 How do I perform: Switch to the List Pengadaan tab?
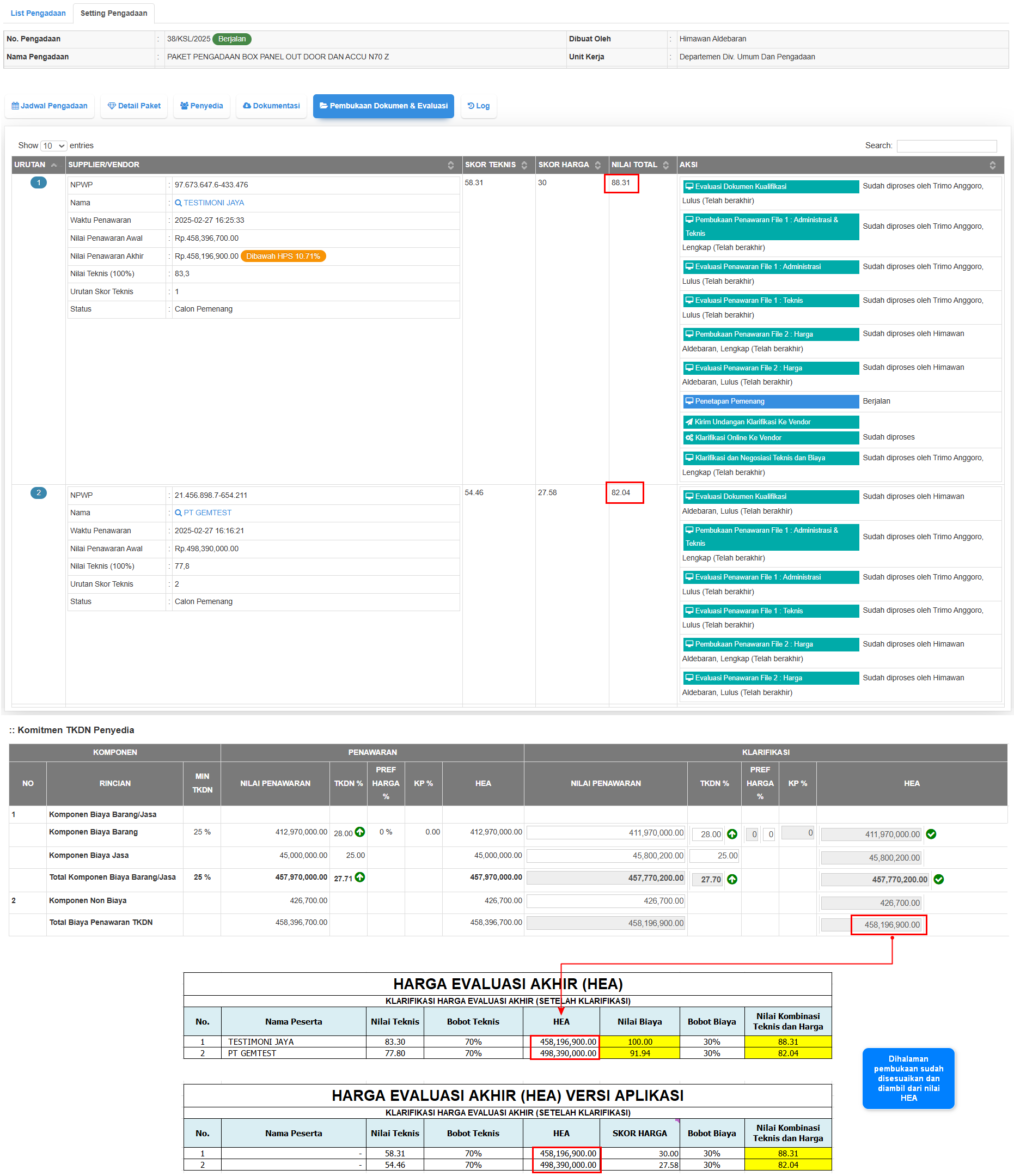38,13
